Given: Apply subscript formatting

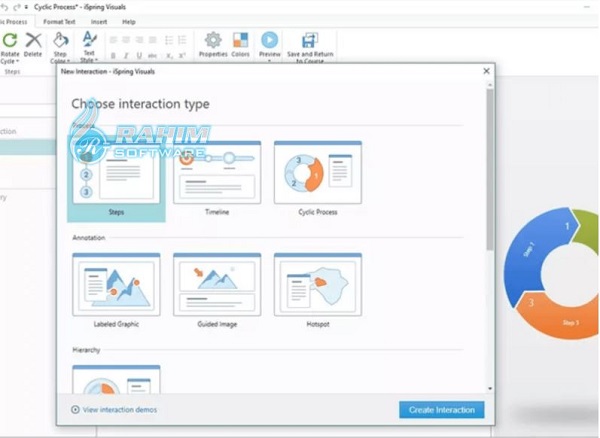Looking at the screenshot, I should coord(169,56).
